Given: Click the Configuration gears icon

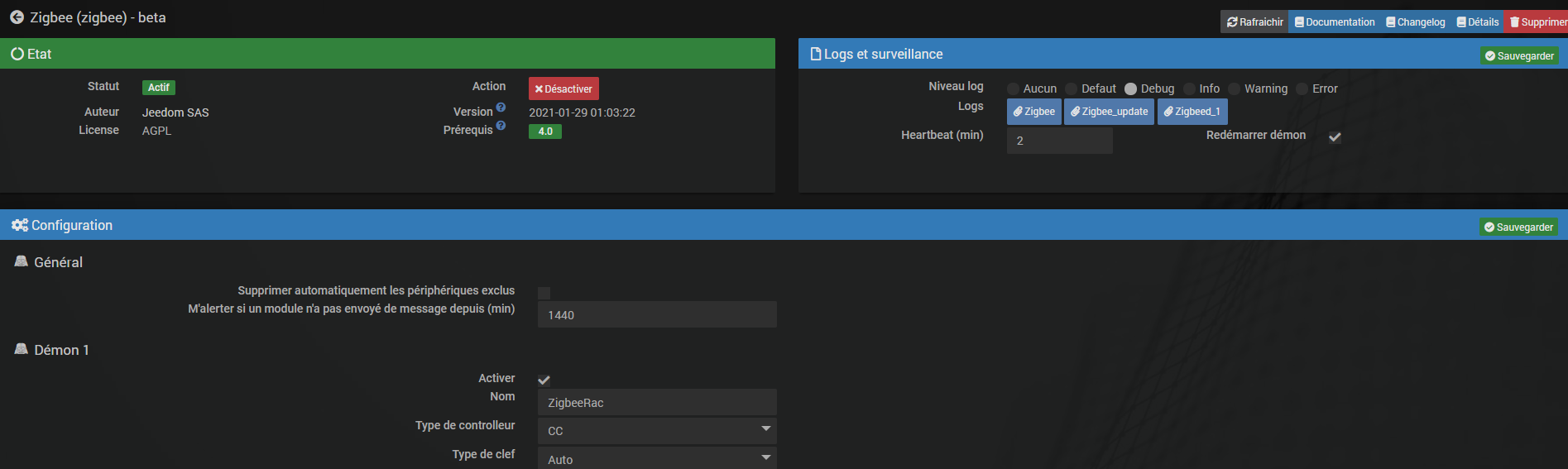Looking at the screenshot, I should [20, 225].
